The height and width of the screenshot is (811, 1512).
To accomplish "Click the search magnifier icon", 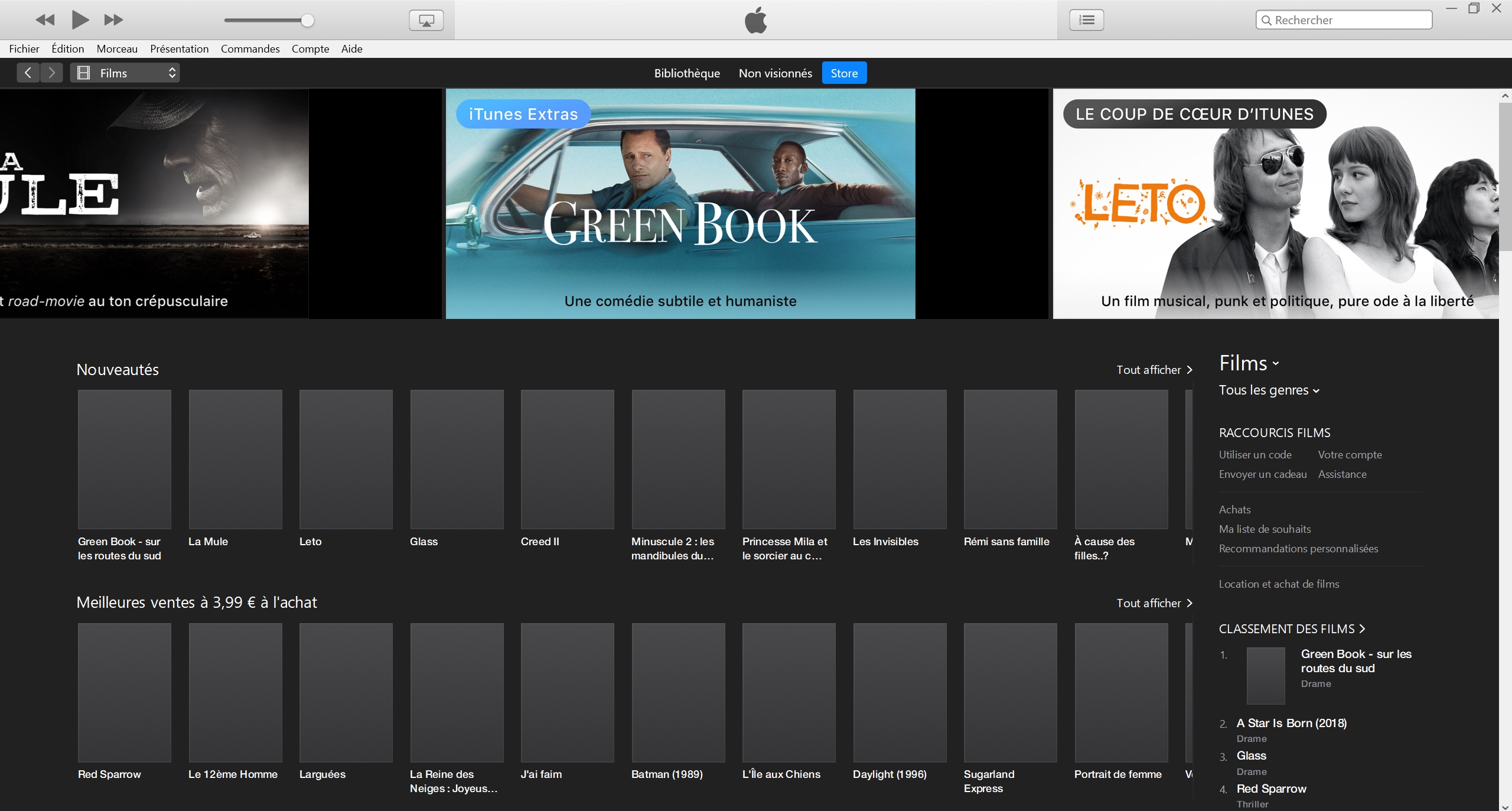I will [x=1266, y=20].
